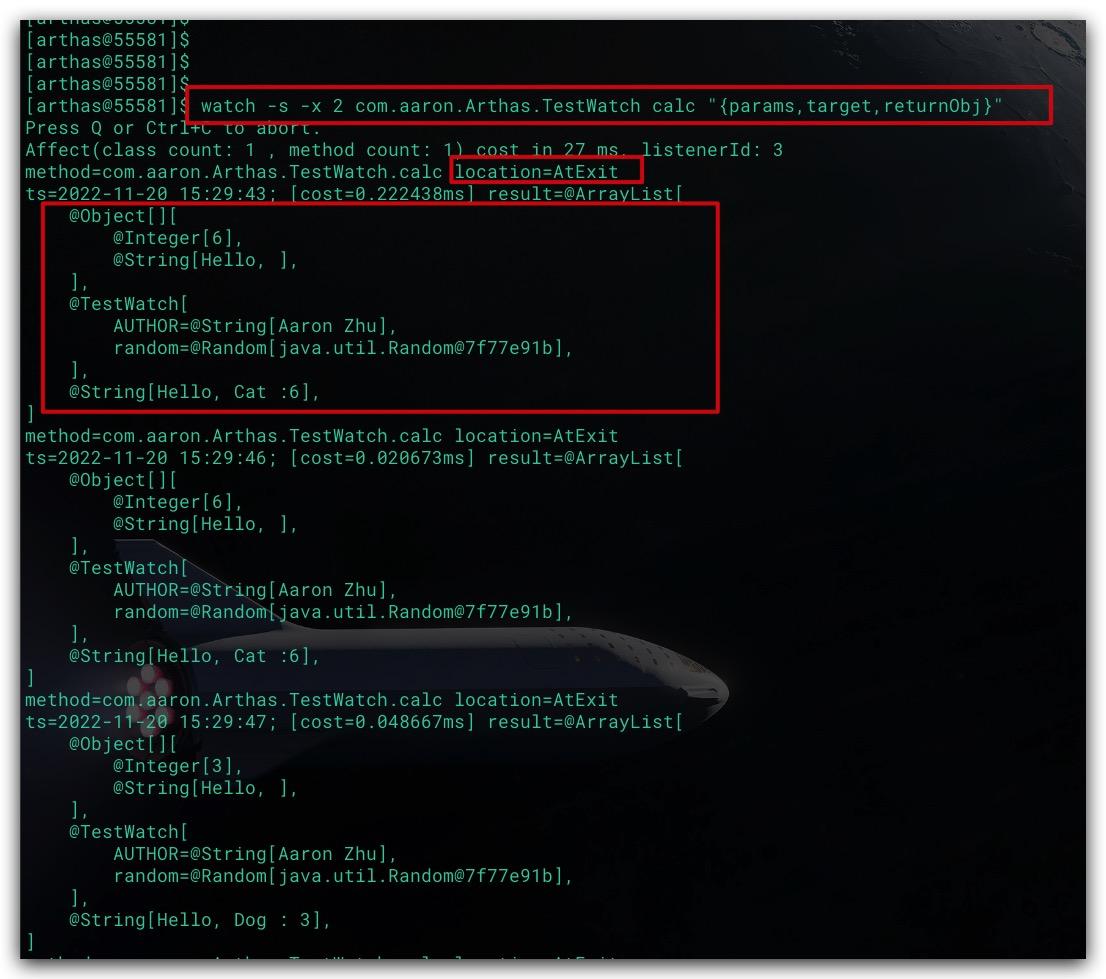Click the watch command text in the prompt
Image resolution: width=1106 pixels, height=979 pixels.
601,106
